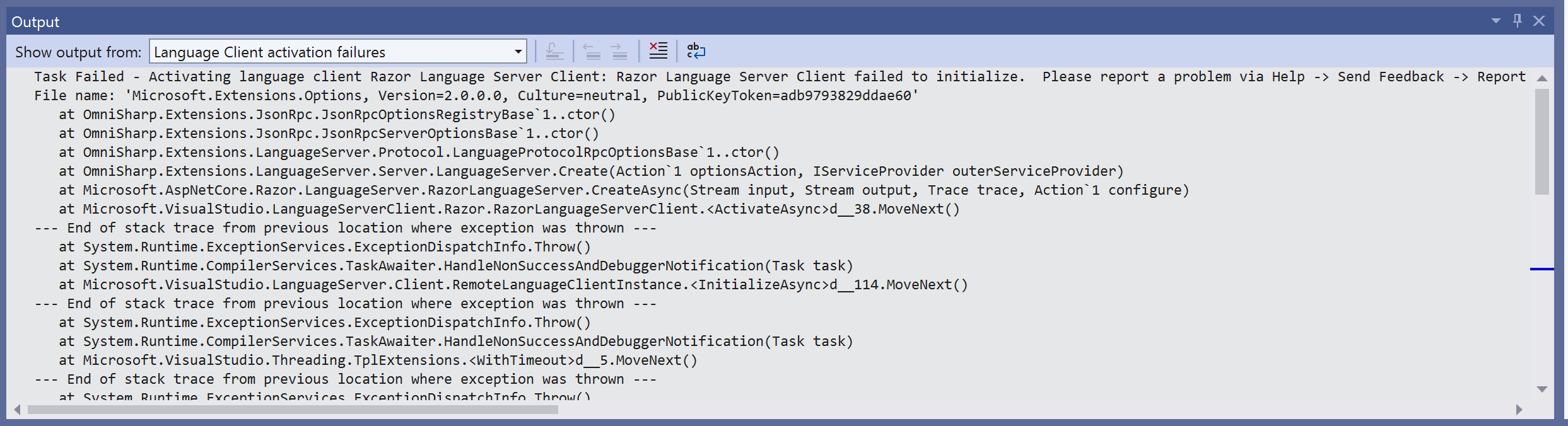Viewport: 1568px width, 426px height.
Task: Open the 'Show output from' dropdown
Action: pos(338,52)
